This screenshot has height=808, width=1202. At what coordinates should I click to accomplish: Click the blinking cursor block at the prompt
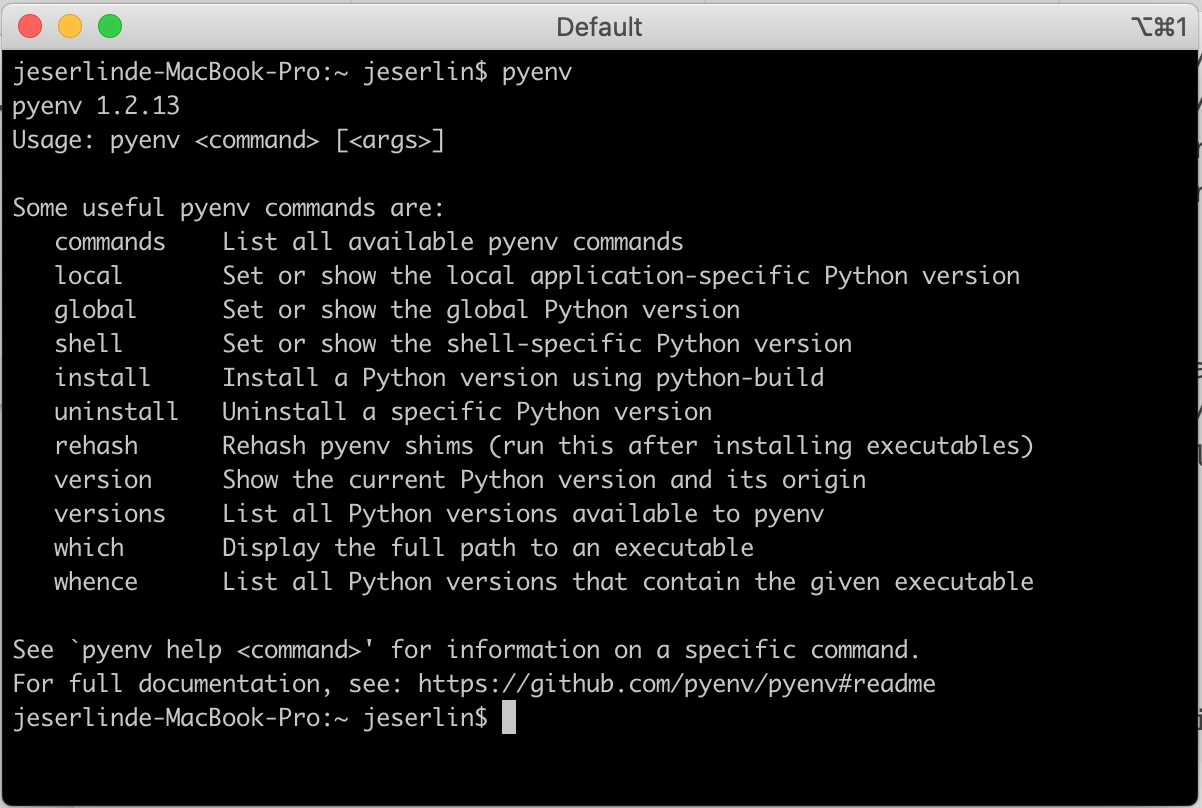[x=509, y=717]
